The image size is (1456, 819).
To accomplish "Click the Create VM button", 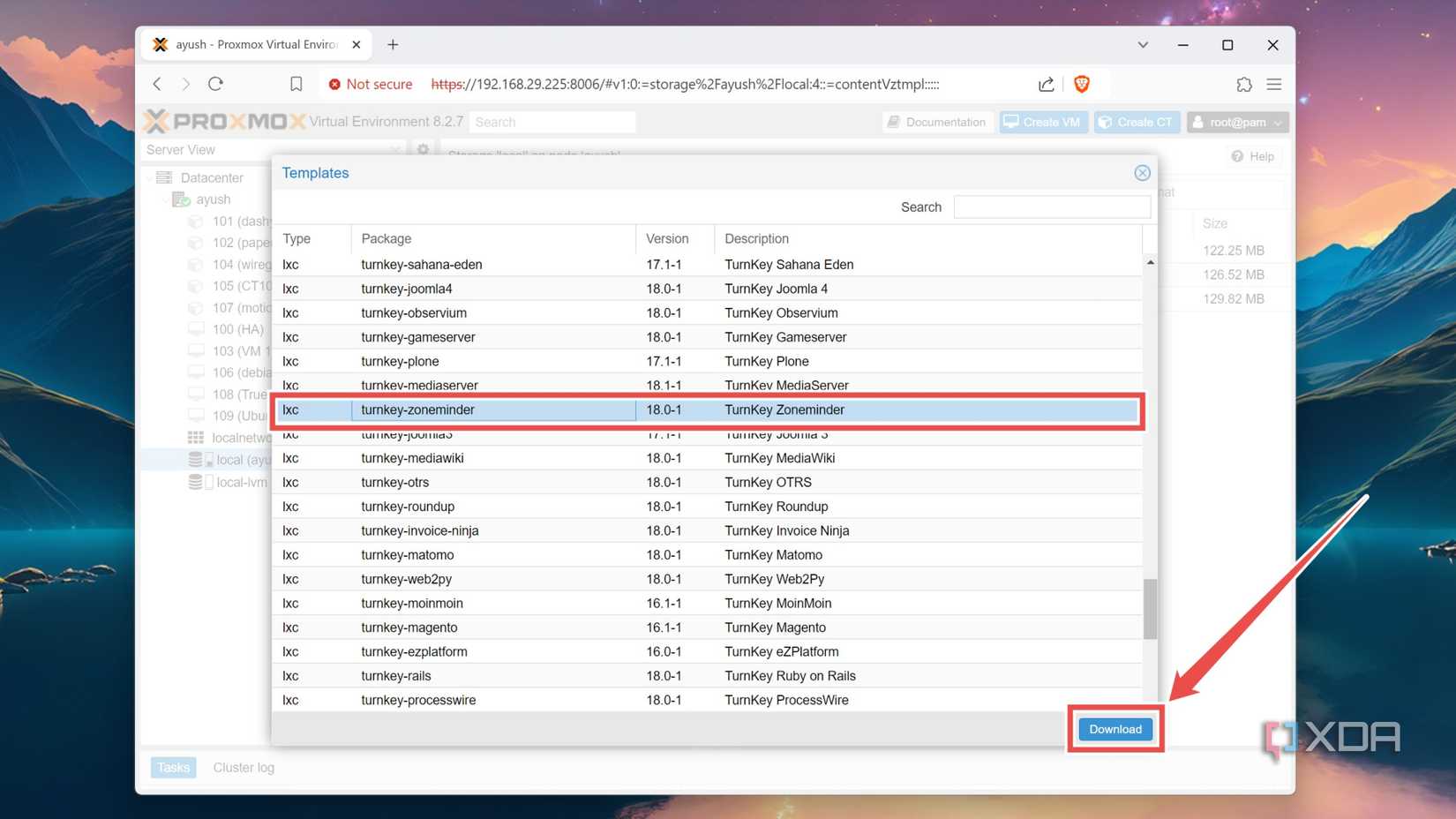I will click(1042, 122).
